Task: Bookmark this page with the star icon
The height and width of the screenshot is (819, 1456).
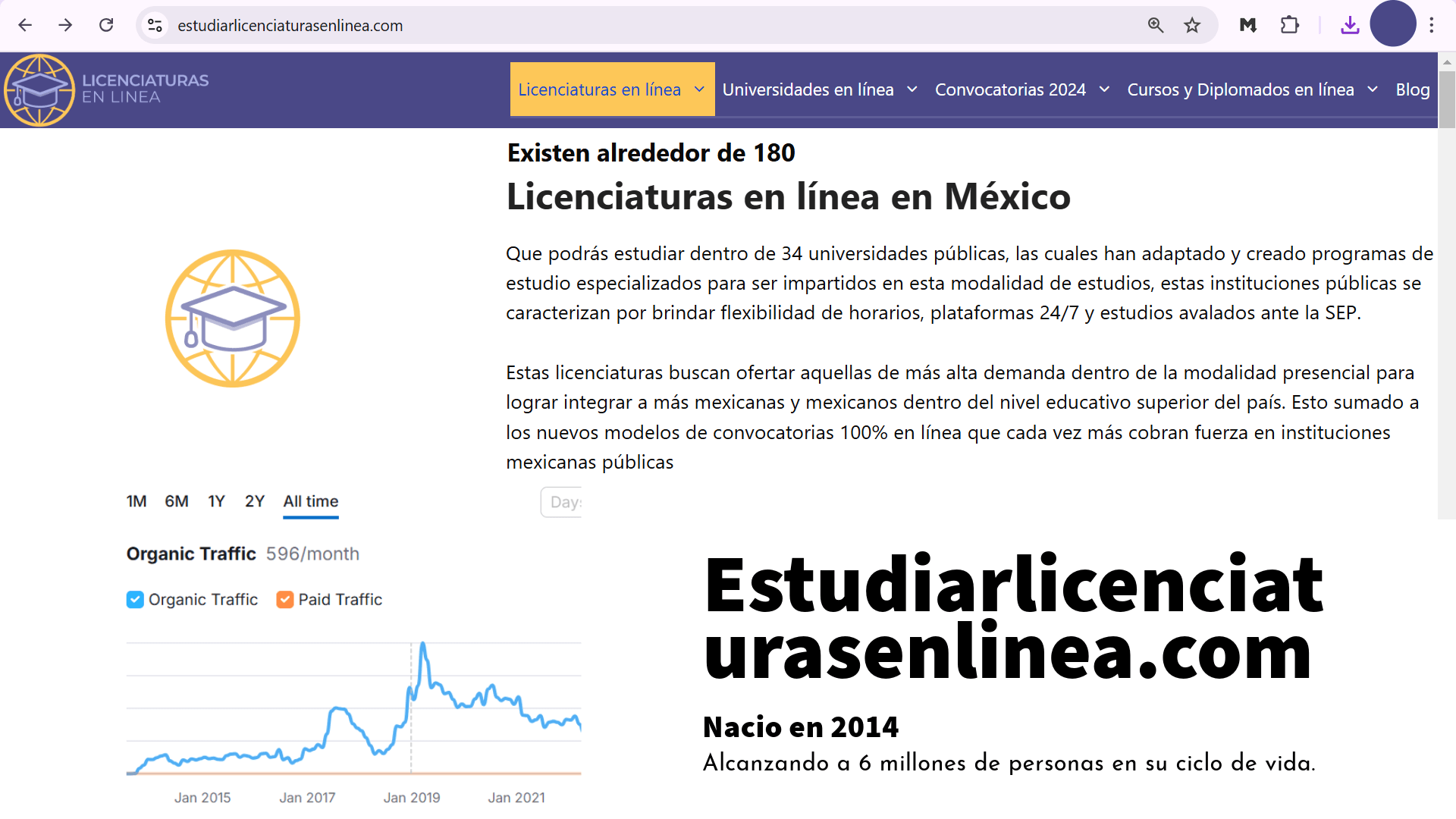Action: click(1192, 25)
